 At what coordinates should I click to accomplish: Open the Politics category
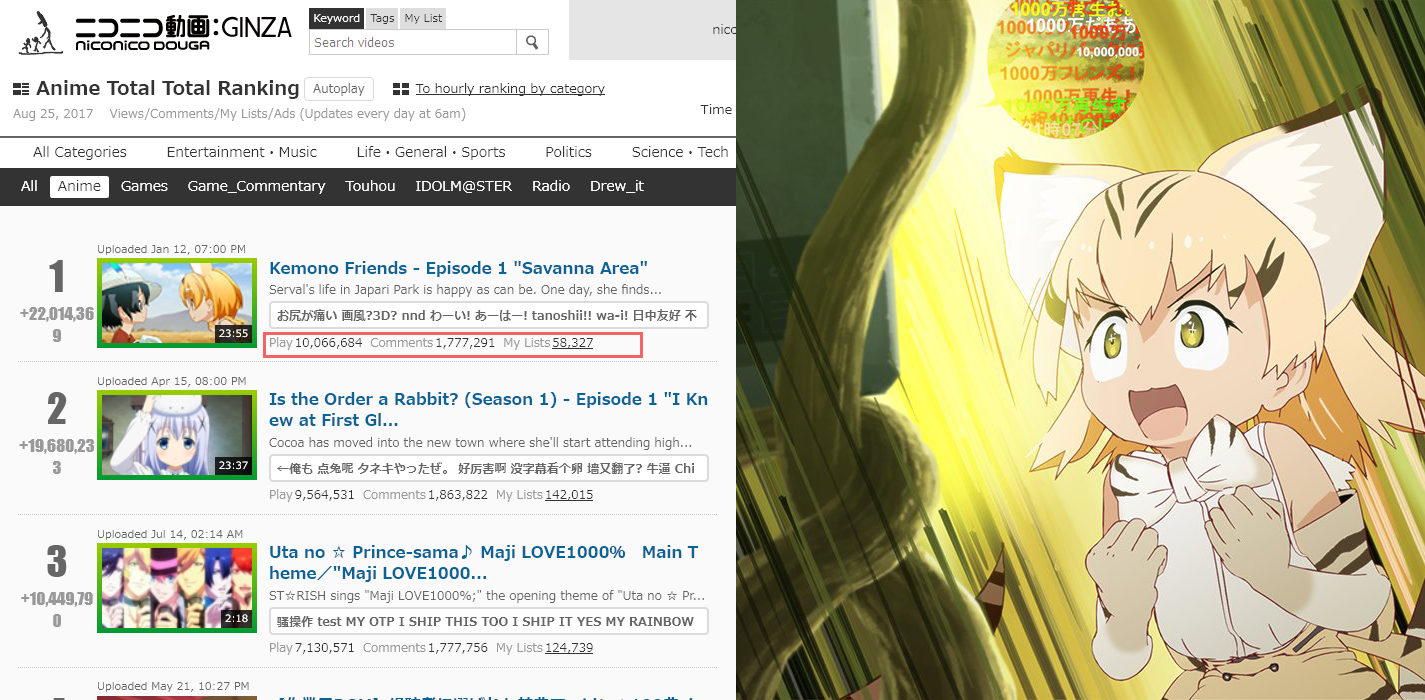(568, 152)
